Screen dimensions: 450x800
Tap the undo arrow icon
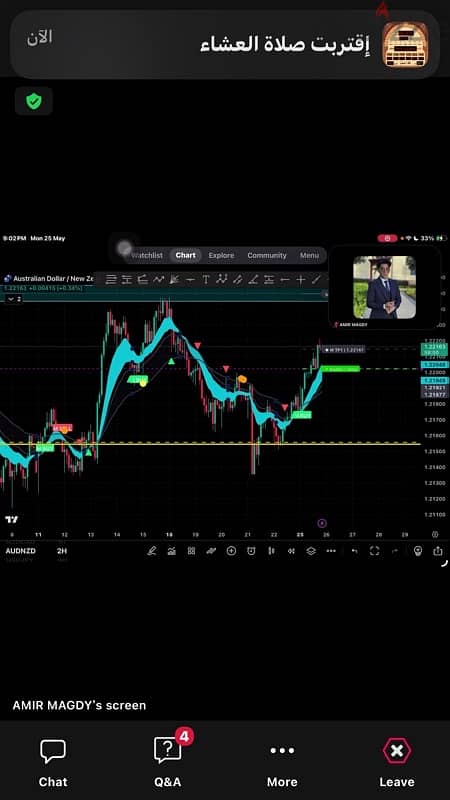(355, 551)
